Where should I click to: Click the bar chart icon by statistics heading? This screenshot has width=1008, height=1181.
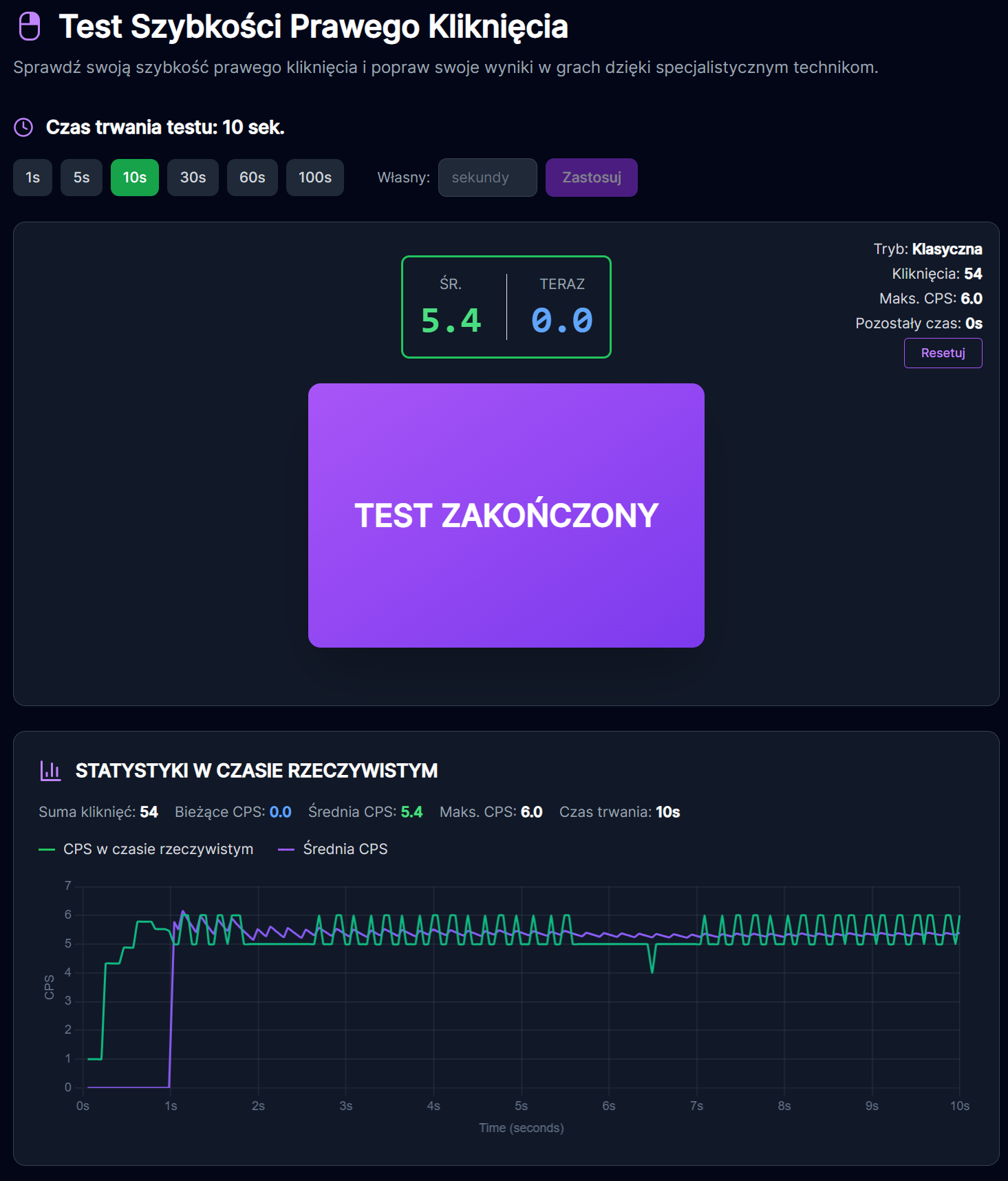[50, 771]
